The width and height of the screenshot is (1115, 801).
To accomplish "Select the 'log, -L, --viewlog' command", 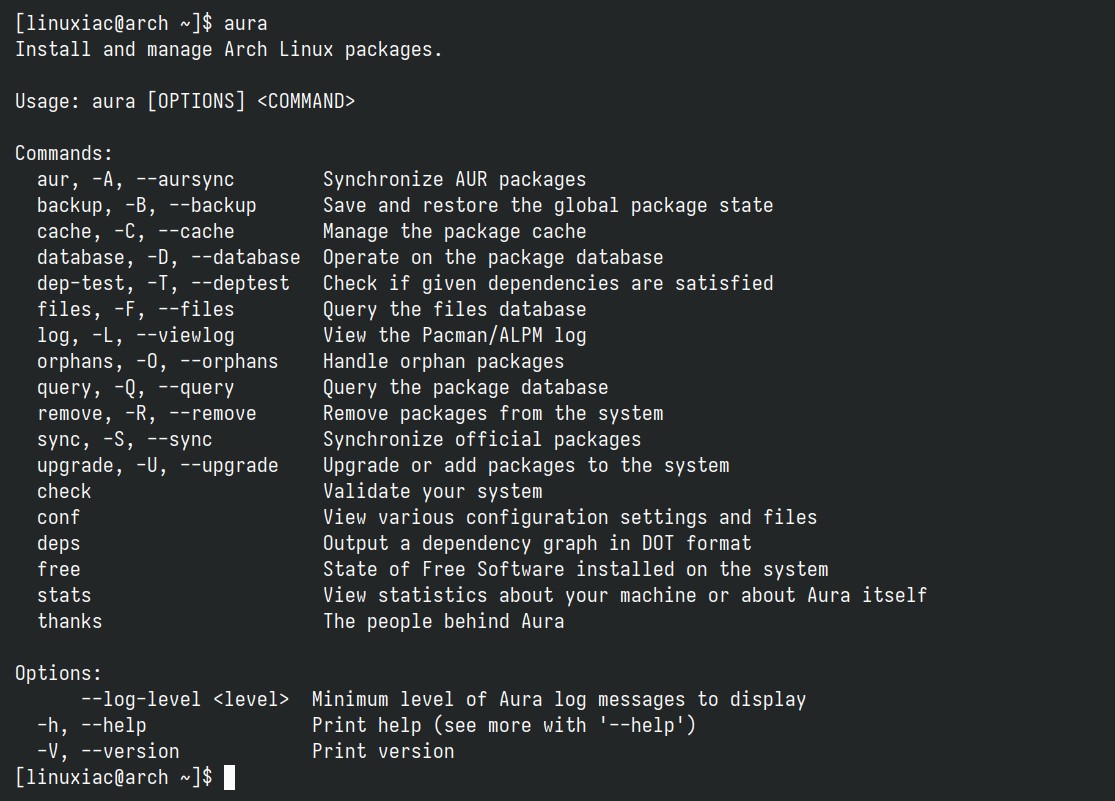I will [x=135, y=335].
